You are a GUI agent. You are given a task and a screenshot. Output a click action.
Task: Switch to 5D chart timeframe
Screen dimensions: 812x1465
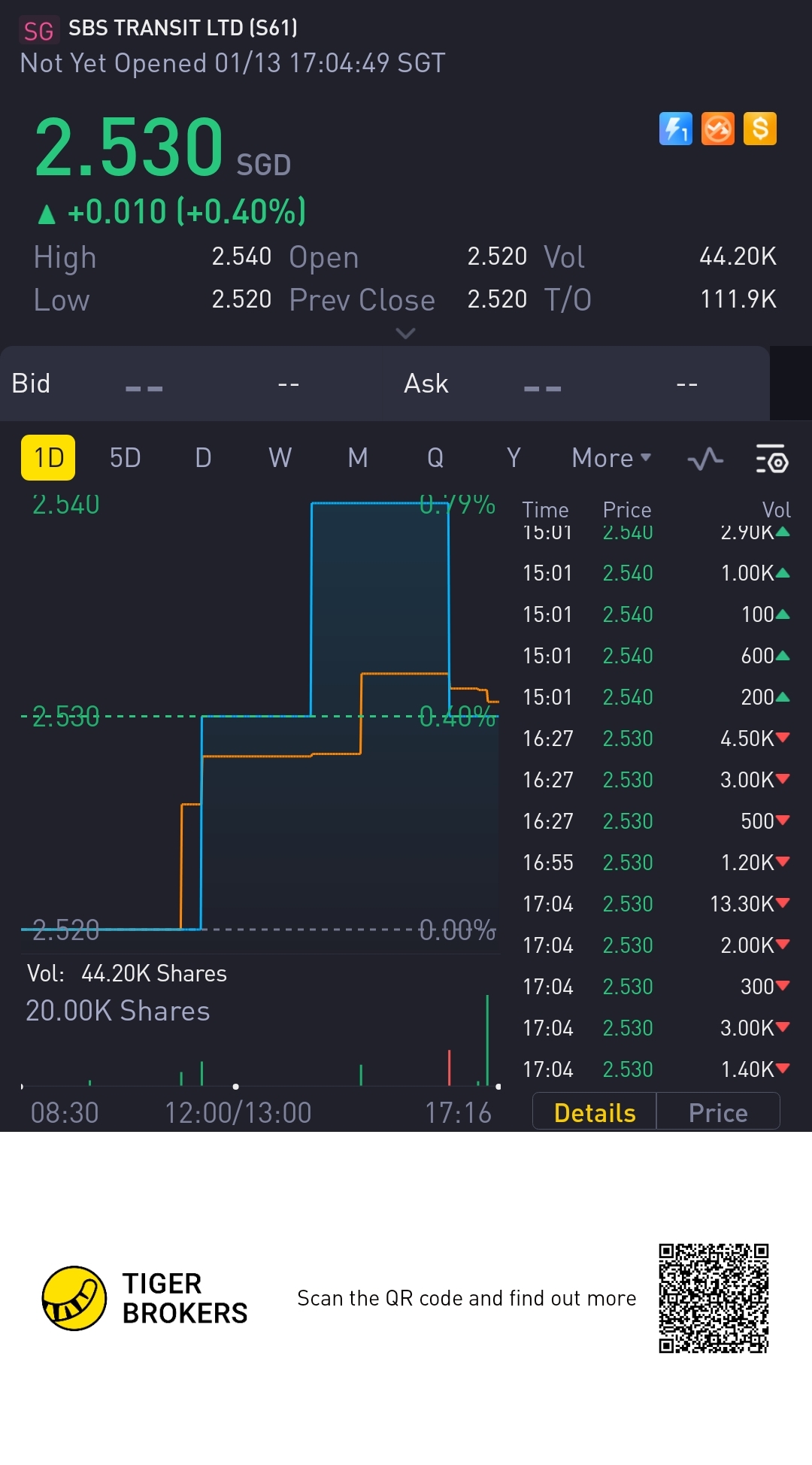click(x=125, y=458)
